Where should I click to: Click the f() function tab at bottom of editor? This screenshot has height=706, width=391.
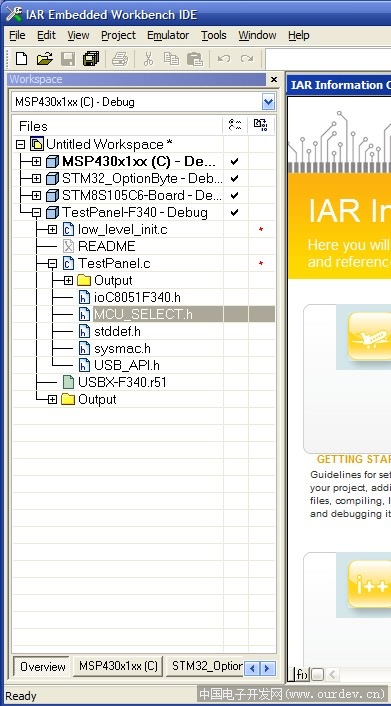tap(302, 674)
